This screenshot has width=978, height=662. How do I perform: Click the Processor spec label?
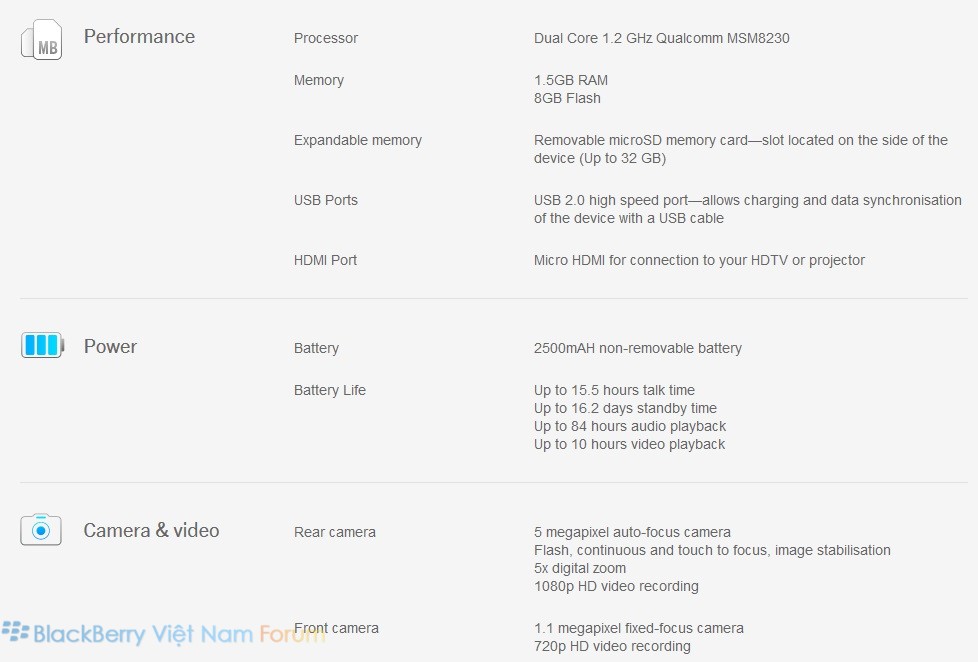point(326,38)
